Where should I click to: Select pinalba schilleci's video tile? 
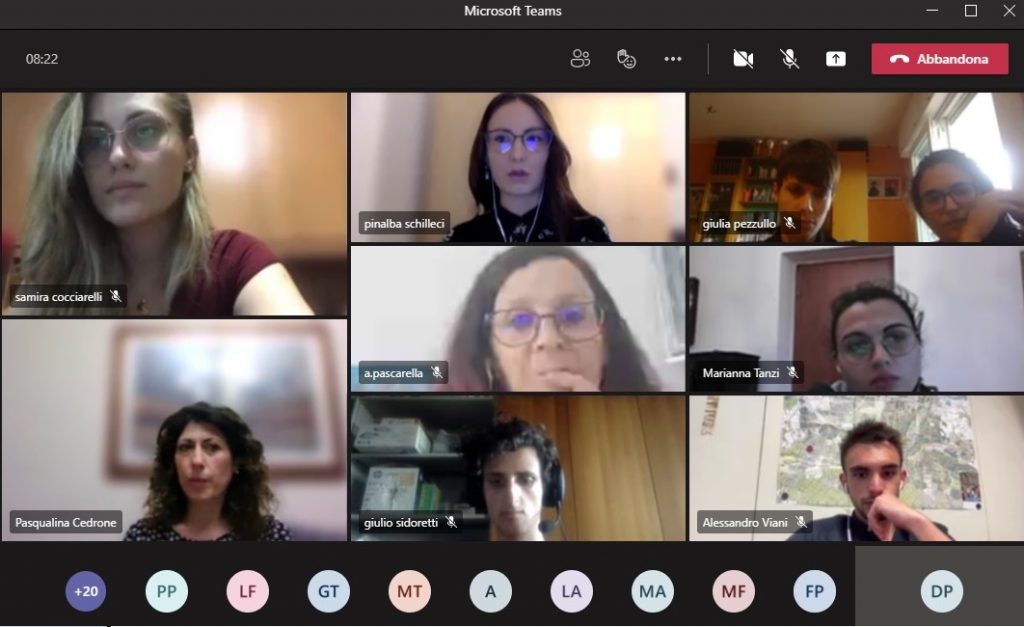(x=518, y=167)
